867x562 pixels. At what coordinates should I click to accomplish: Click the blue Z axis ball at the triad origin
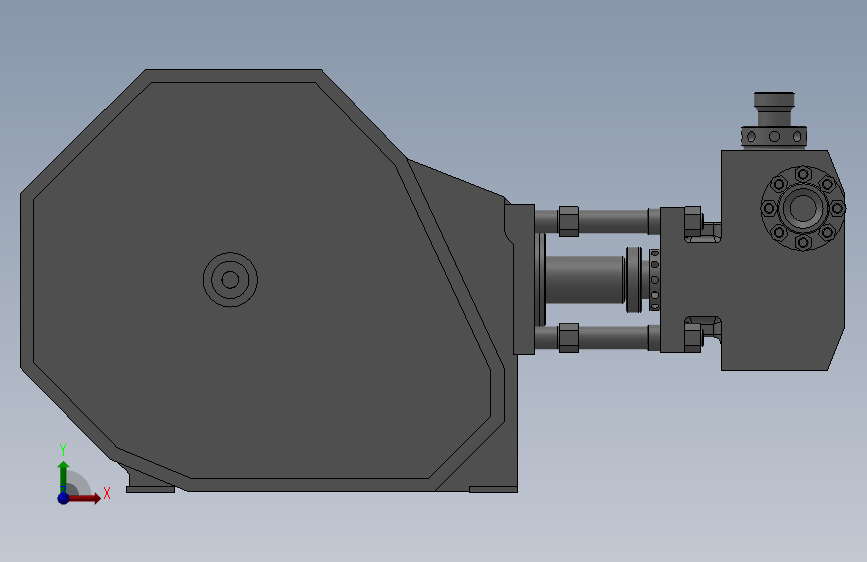click(x=63, y=498)
